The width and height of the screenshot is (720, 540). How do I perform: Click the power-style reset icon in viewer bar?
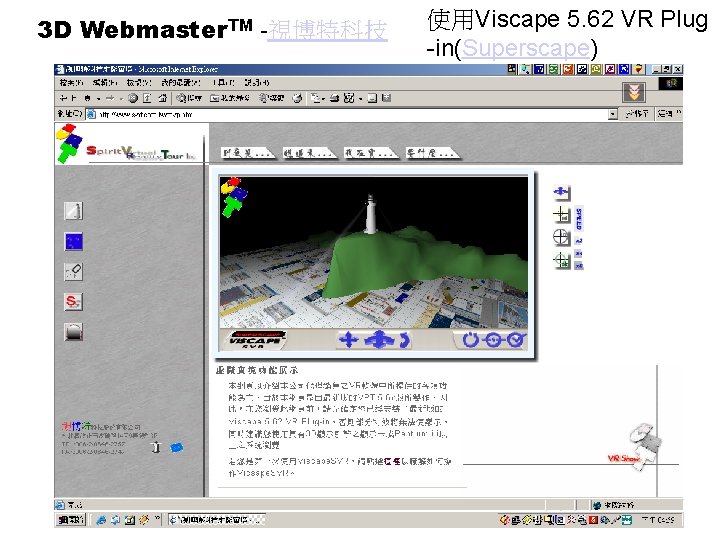(x=470, y=340)
